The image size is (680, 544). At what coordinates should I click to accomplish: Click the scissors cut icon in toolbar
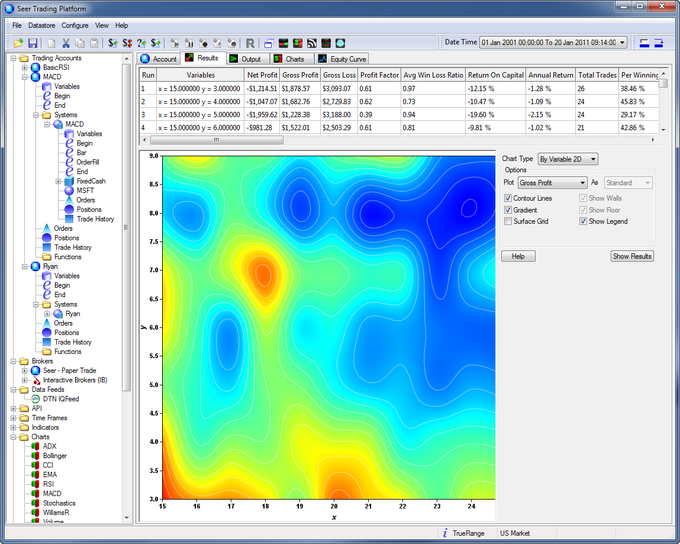tap(65, 43)
